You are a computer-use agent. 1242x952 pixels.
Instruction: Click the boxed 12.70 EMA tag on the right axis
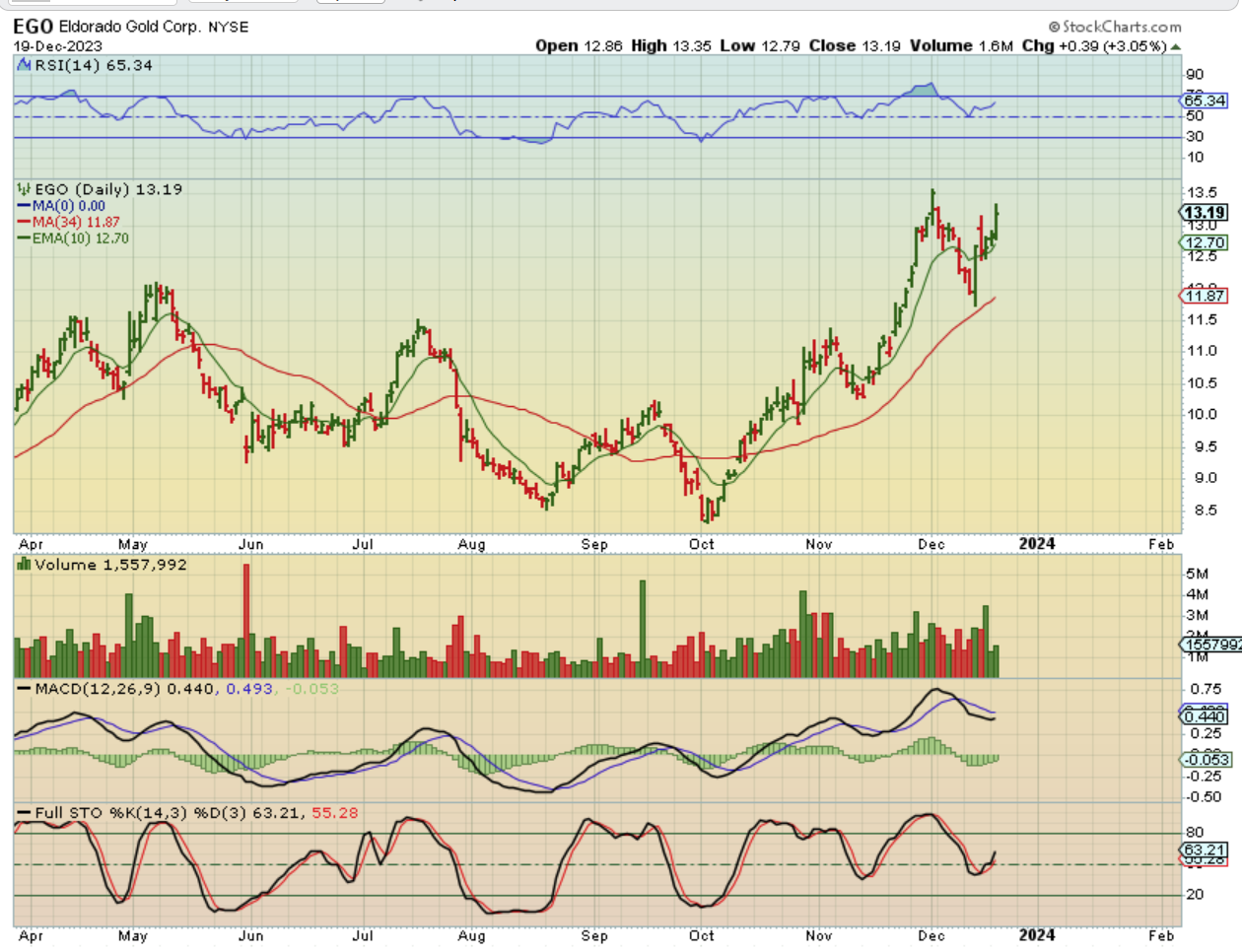tap(1205, 242)
